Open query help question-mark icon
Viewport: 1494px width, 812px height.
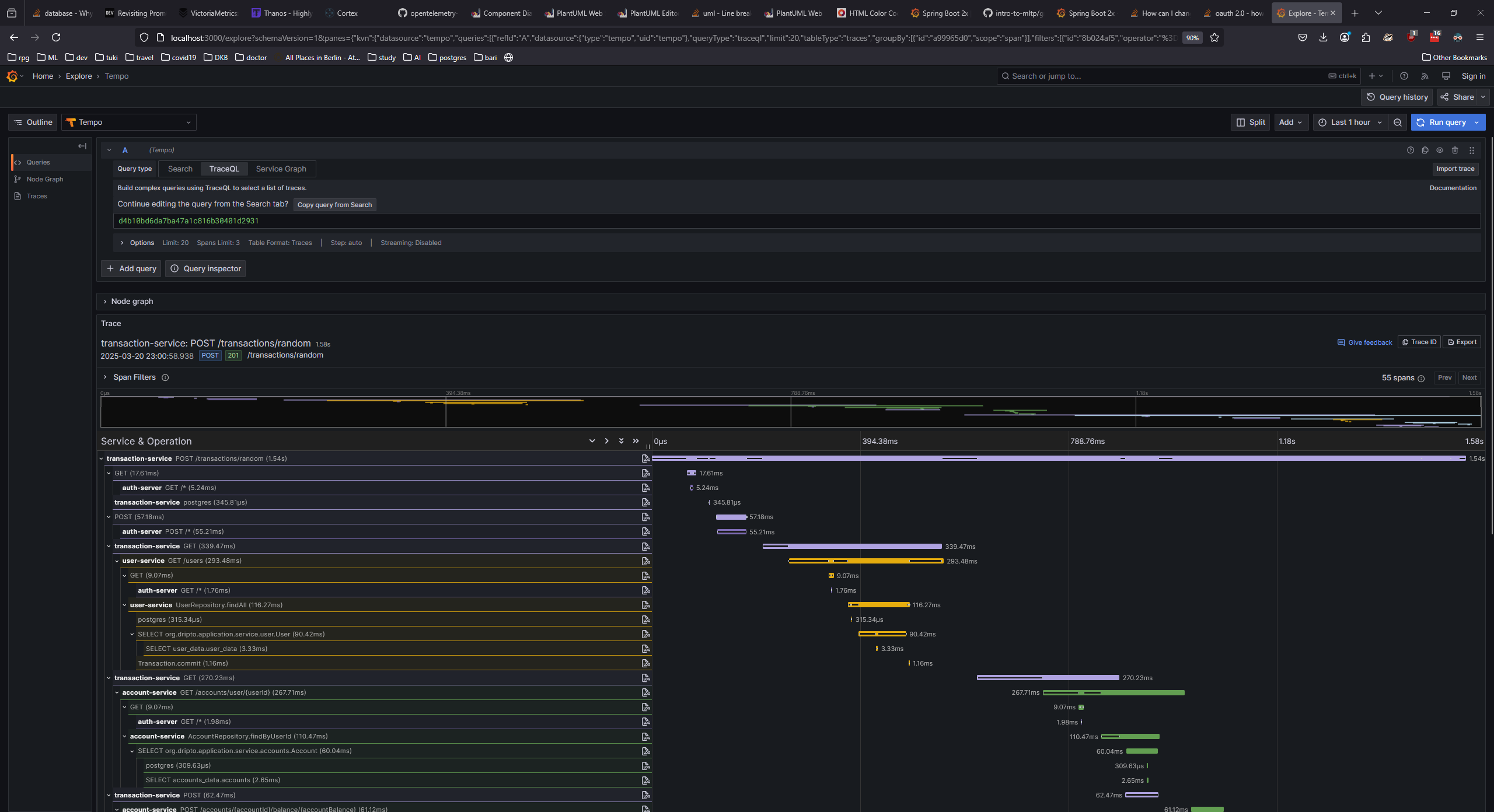coord(1411,150)
